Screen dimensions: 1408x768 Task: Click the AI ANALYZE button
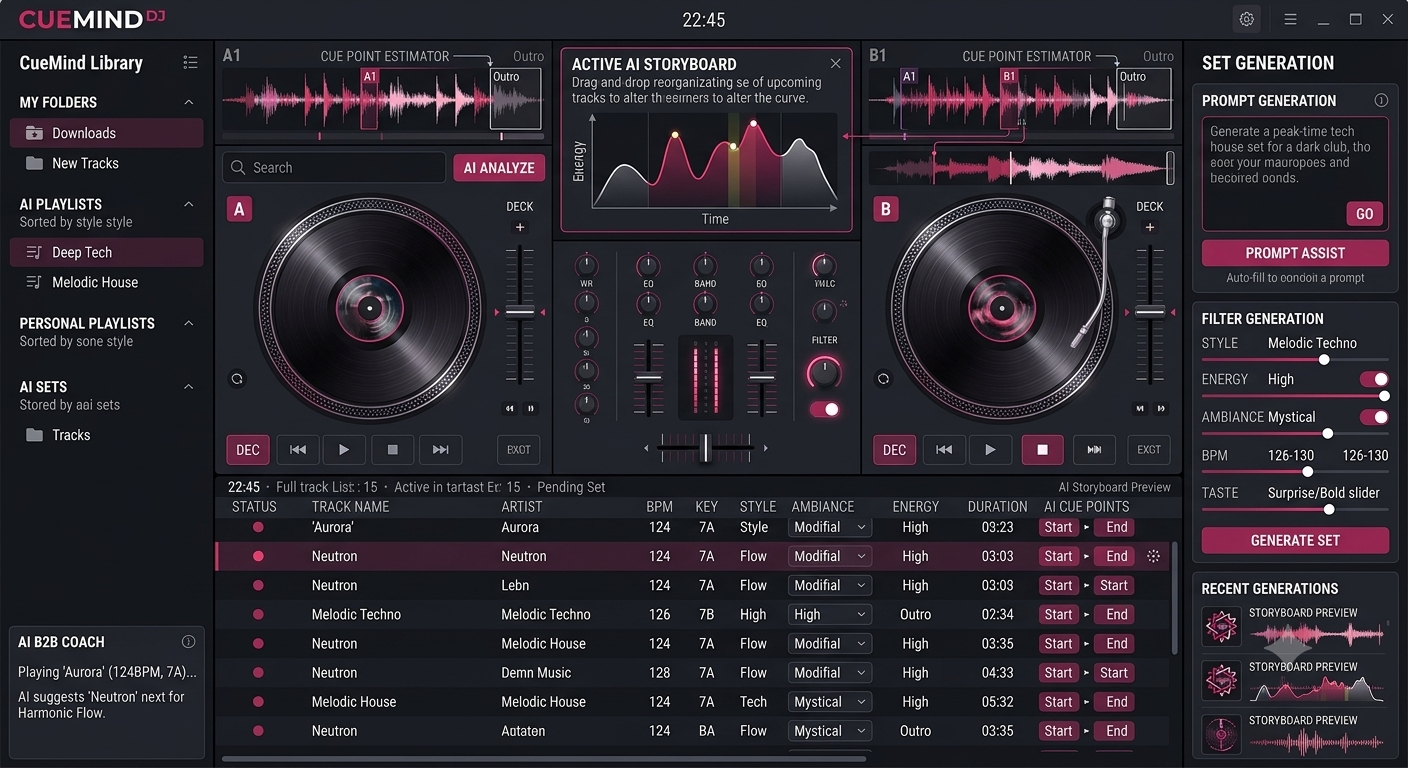coord(499,168)
